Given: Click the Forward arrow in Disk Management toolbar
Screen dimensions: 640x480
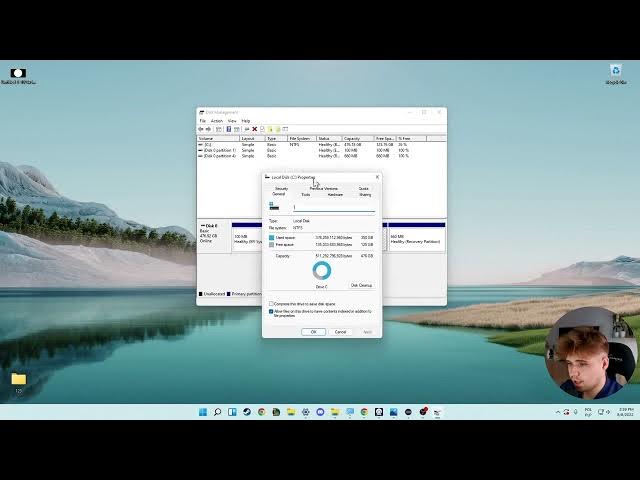Looking at the screenshot, I should point(209,129).
